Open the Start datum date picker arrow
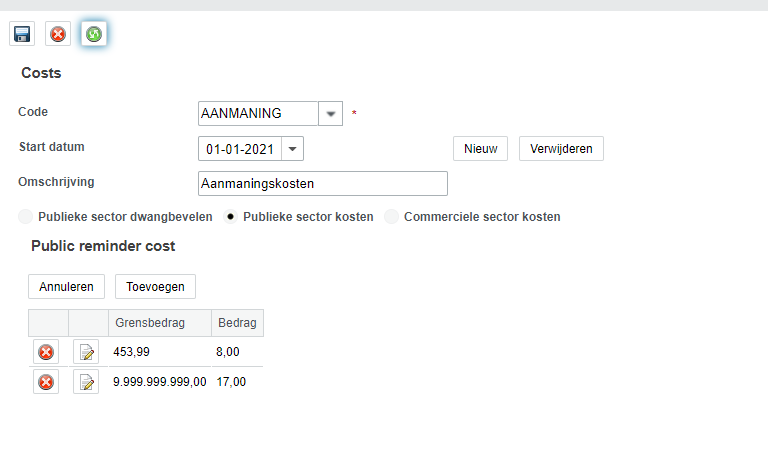The height and width of the screenshot is (467, 768). (x=292, y=149)
